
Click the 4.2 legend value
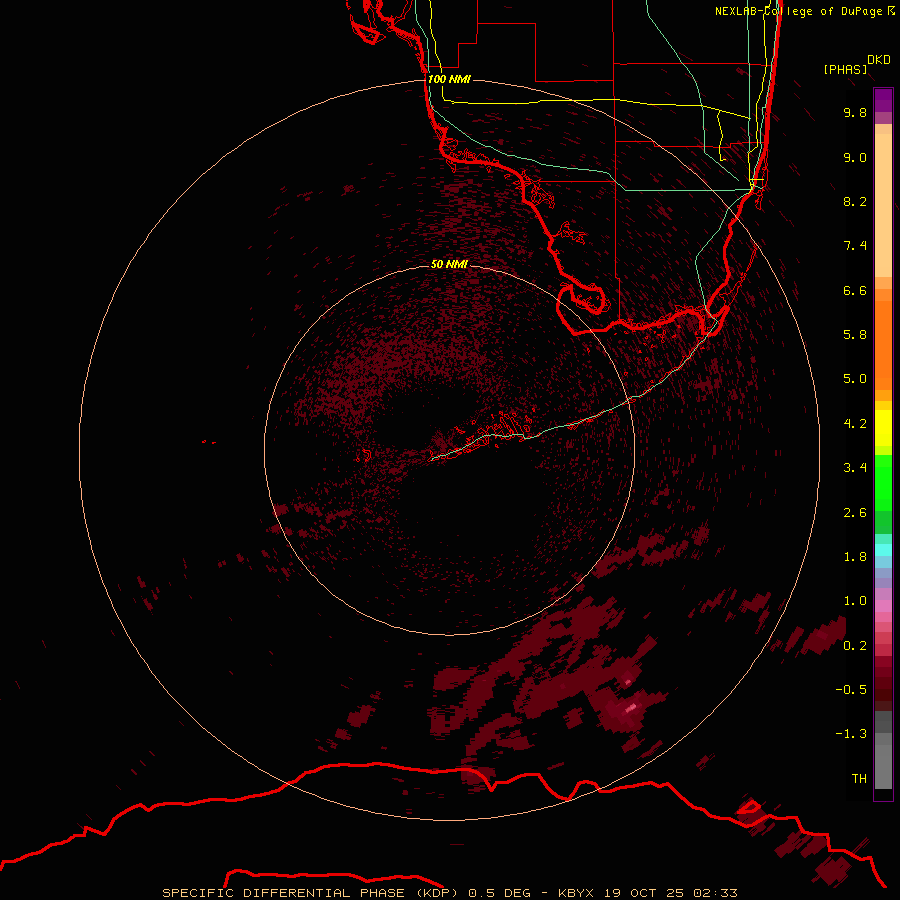click(x=855, y=424)
